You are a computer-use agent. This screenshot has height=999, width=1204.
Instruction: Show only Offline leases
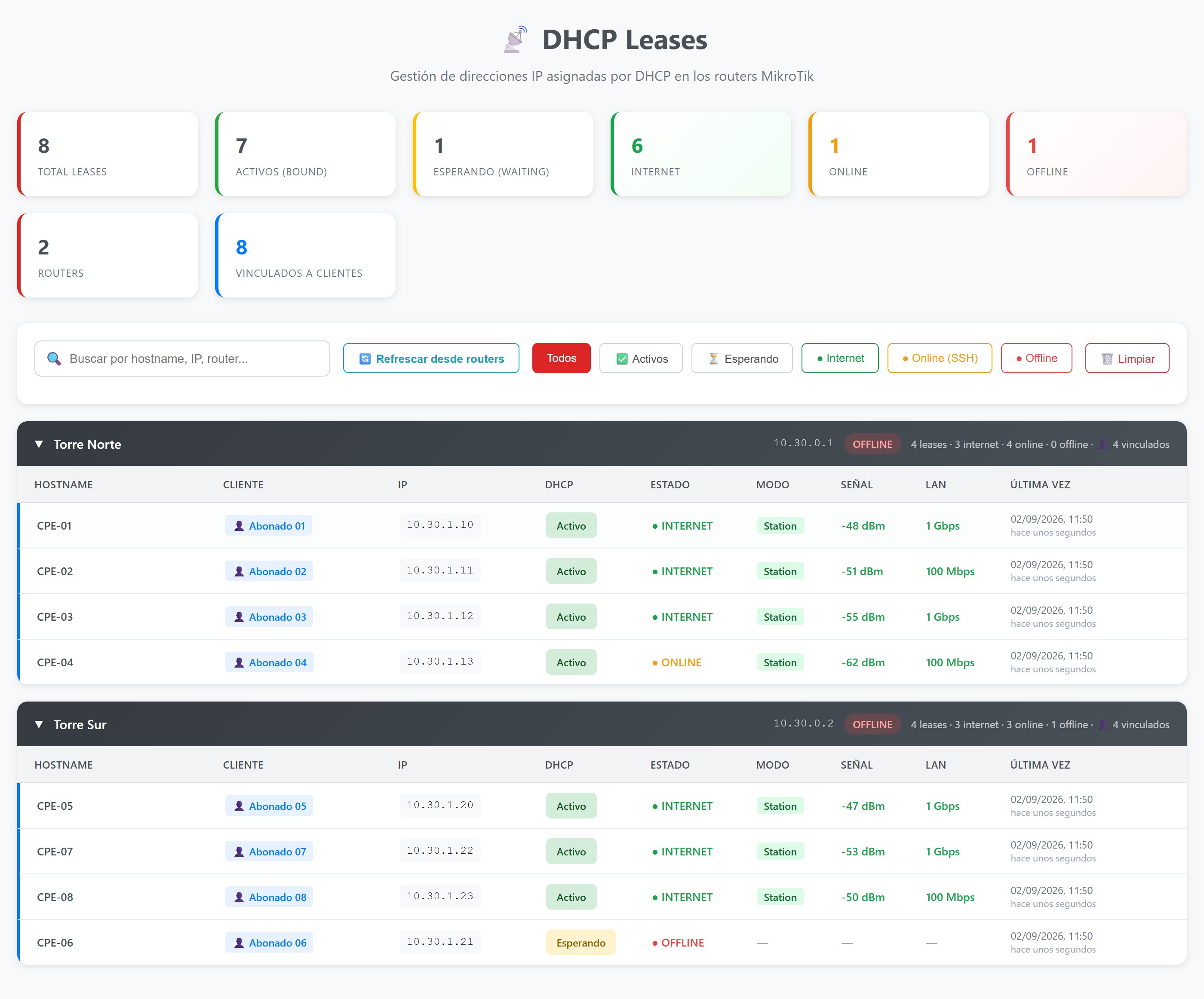tap(1037, 358)
